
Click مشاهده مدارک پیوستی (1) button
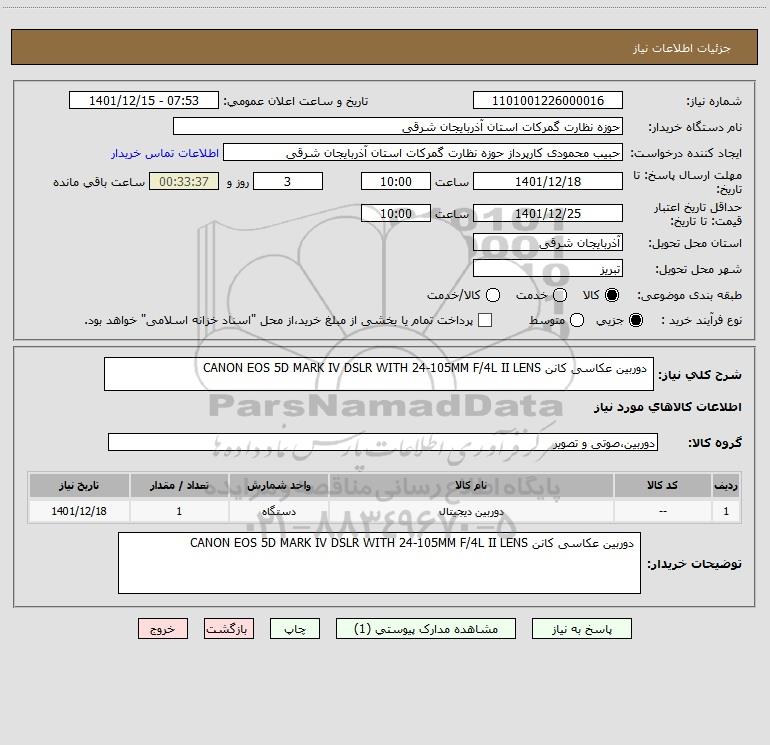pos(426,629)
